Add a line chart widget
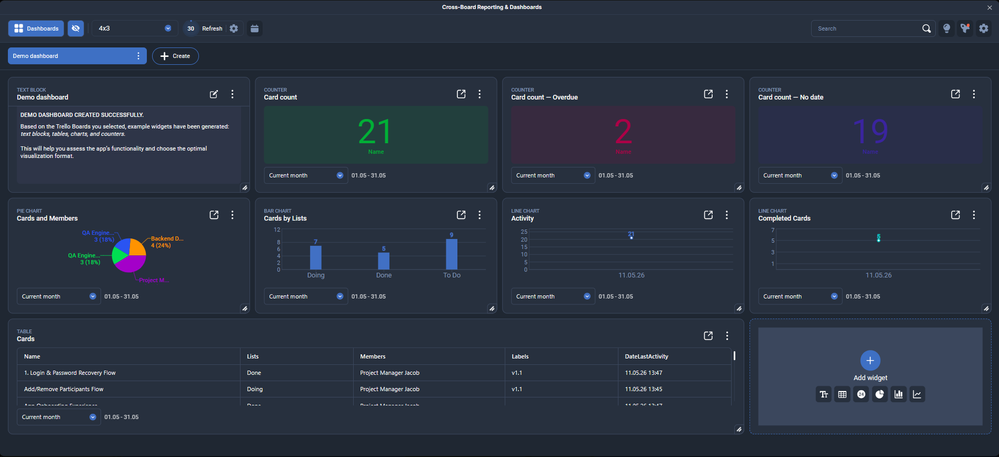The height and width of the screenshot is (457, 999). point(917,395)
